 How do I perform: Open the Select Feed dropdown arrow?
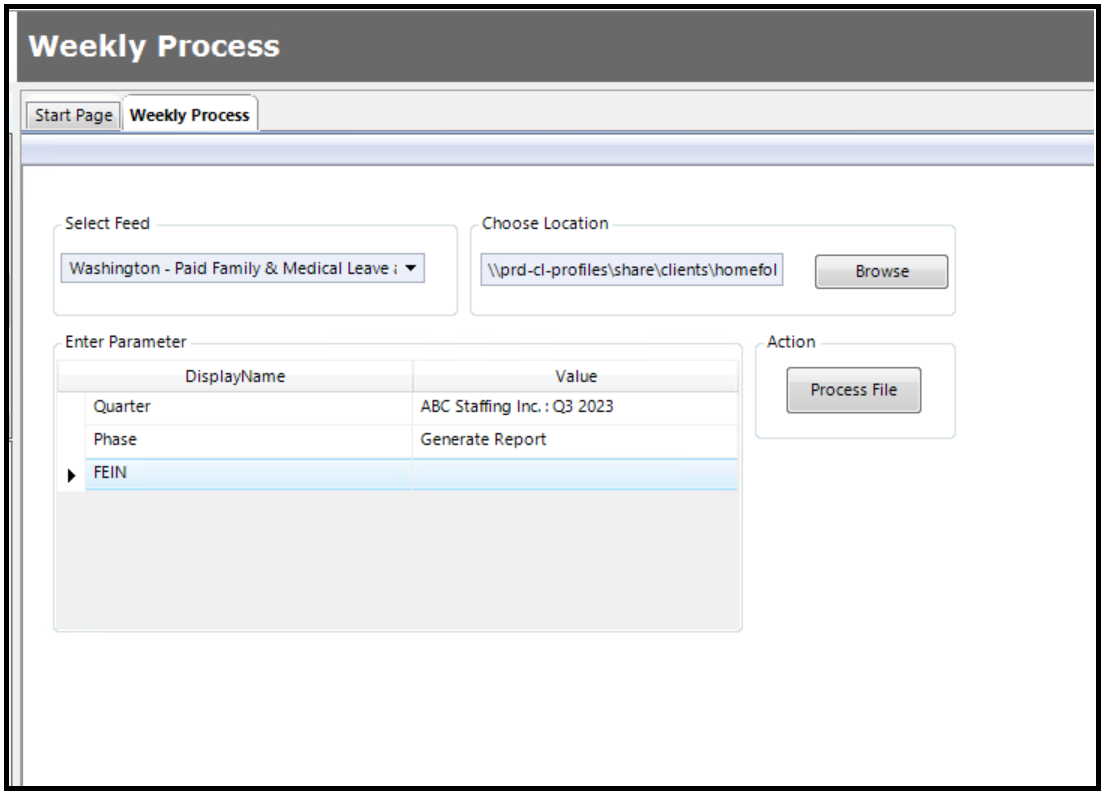click(410, 268)
